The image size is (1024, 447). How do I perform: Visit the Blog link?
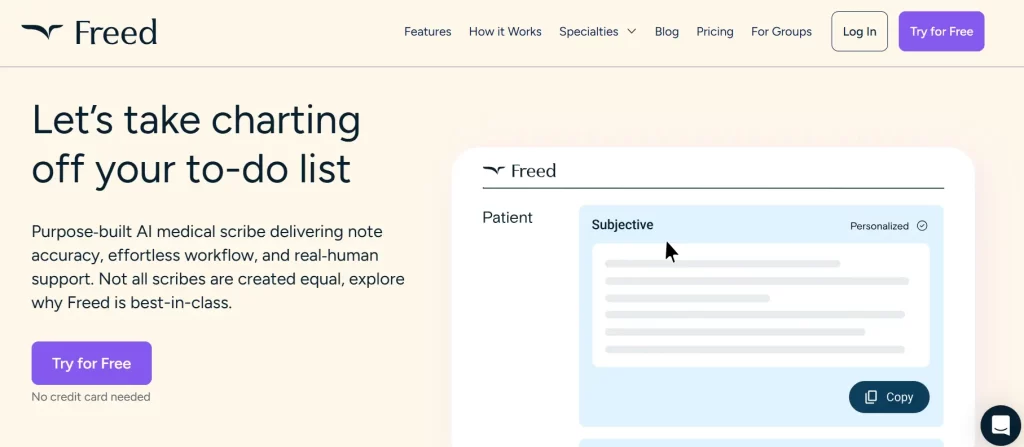pyautogui.click(x=667, y=32)
